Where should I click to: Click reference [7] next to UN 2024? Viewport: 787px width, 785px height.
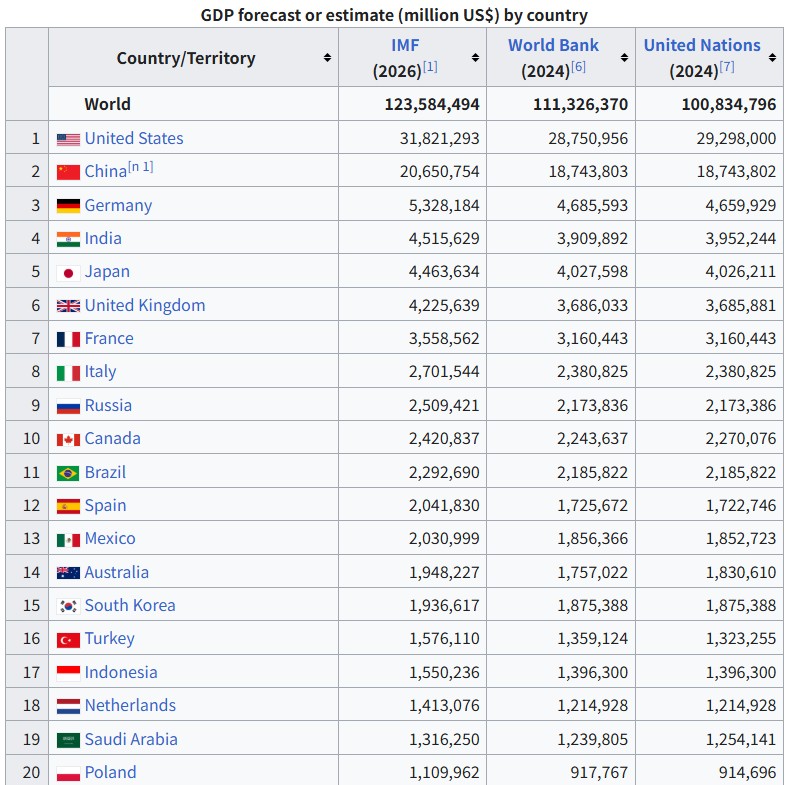click(x=727, y=67)
